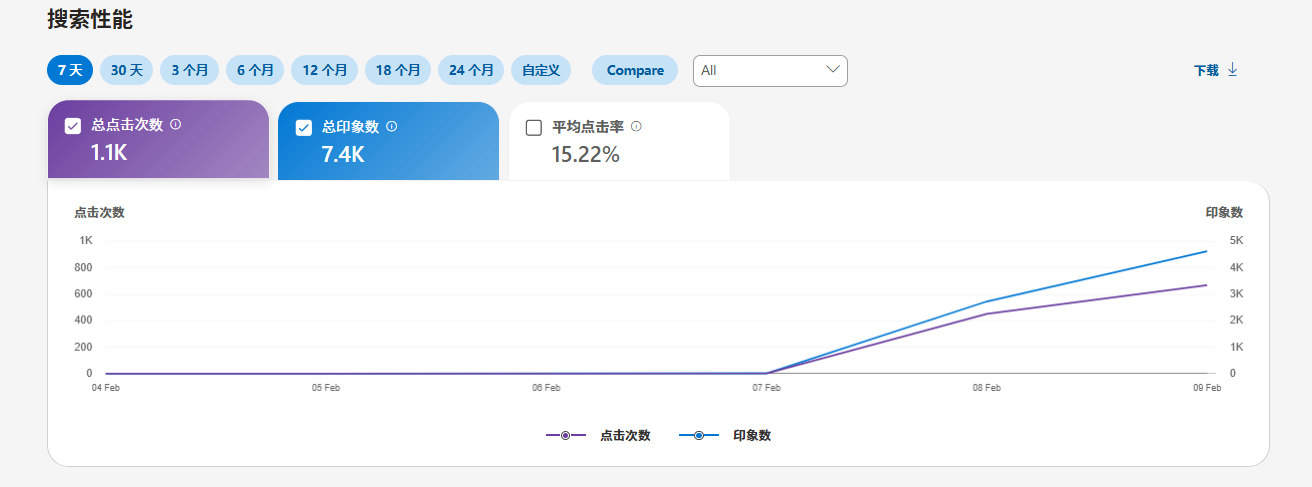Click the Compare button
The width and height of the screenshot is (1312, 487).
click(x=635, y=70)
